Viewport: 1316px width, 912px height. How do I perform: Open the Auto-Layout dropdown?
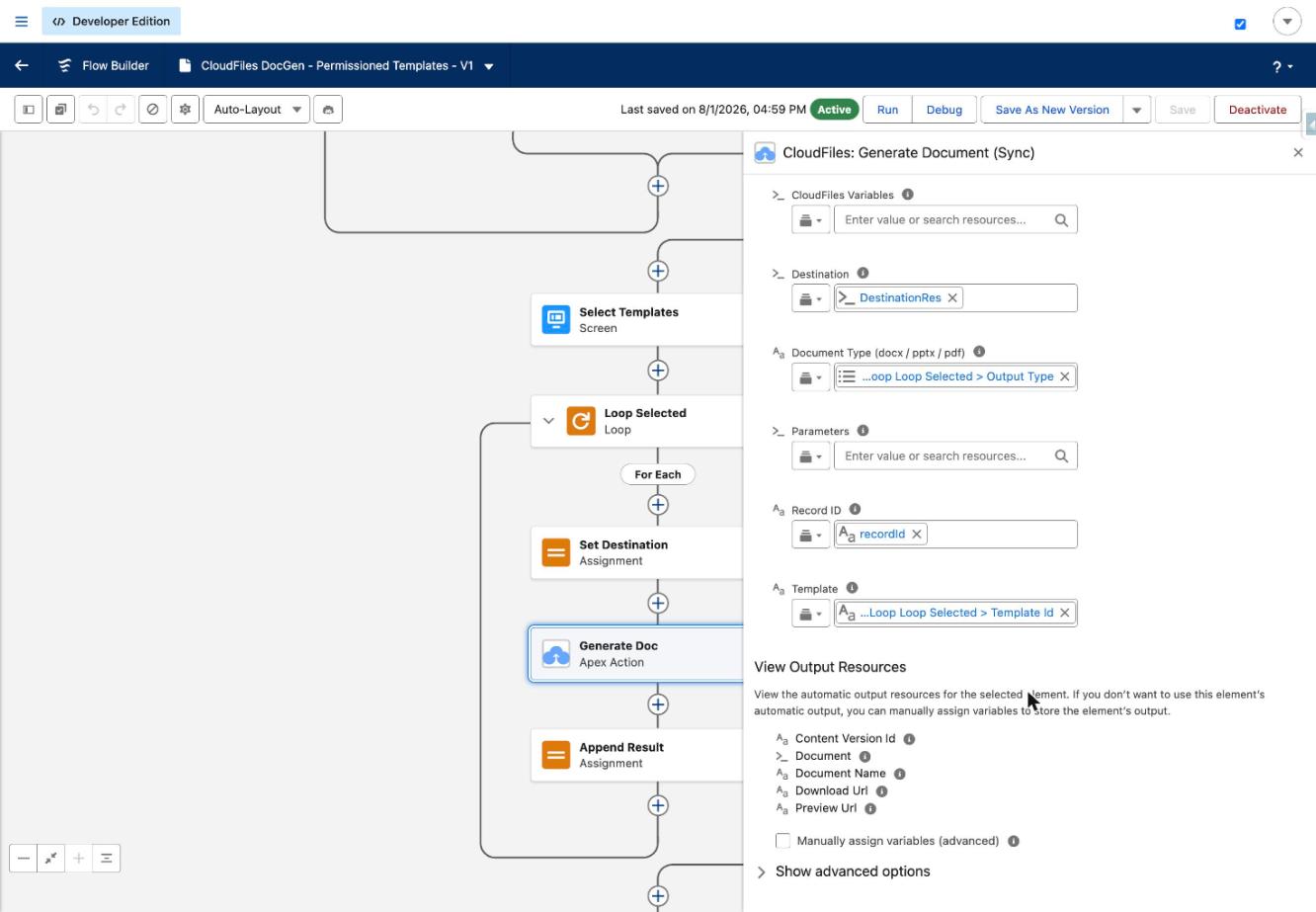coord(256,110)
